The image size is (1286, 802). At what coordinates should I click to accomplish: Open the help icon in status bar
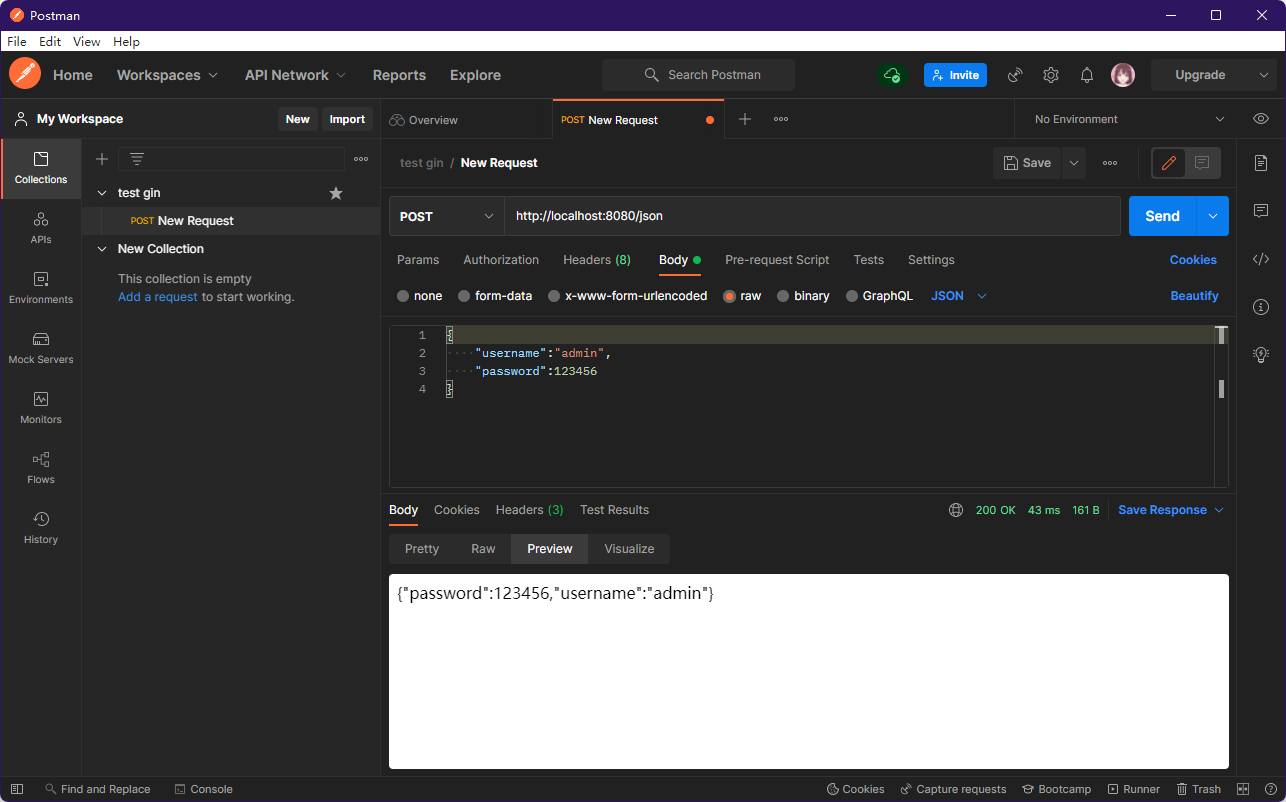[x=1270, y=789]
